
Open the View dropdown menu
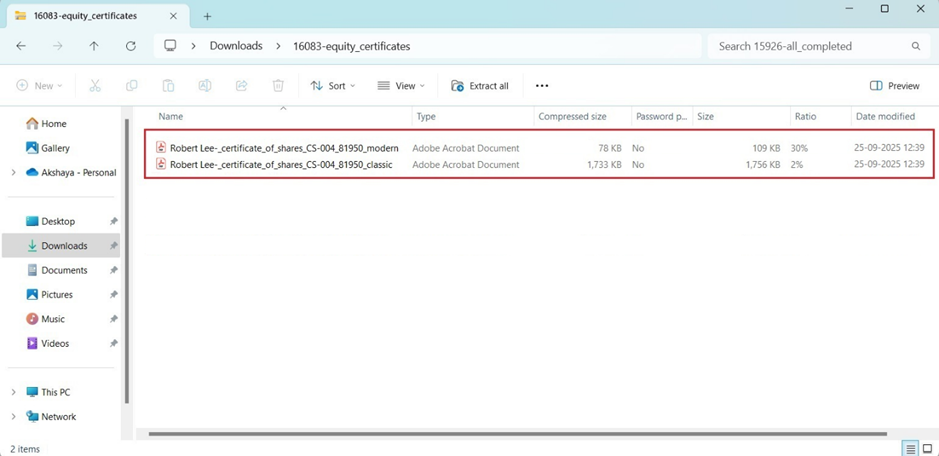click(401, 86)
